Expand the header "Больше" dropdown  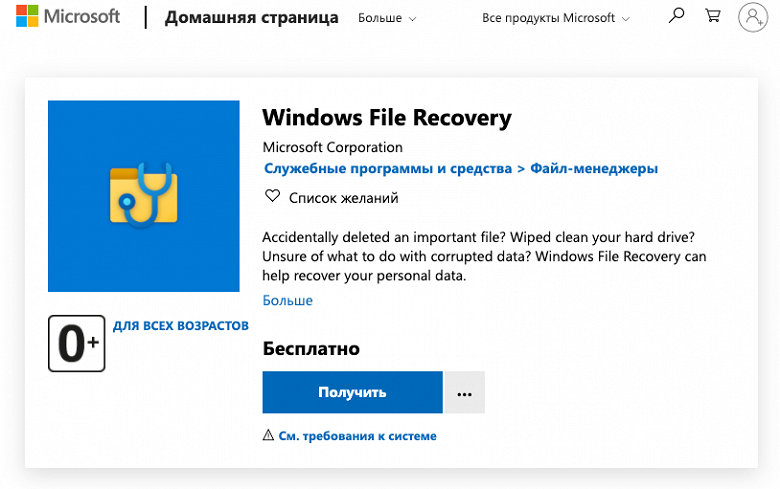[x=387, y=18]
